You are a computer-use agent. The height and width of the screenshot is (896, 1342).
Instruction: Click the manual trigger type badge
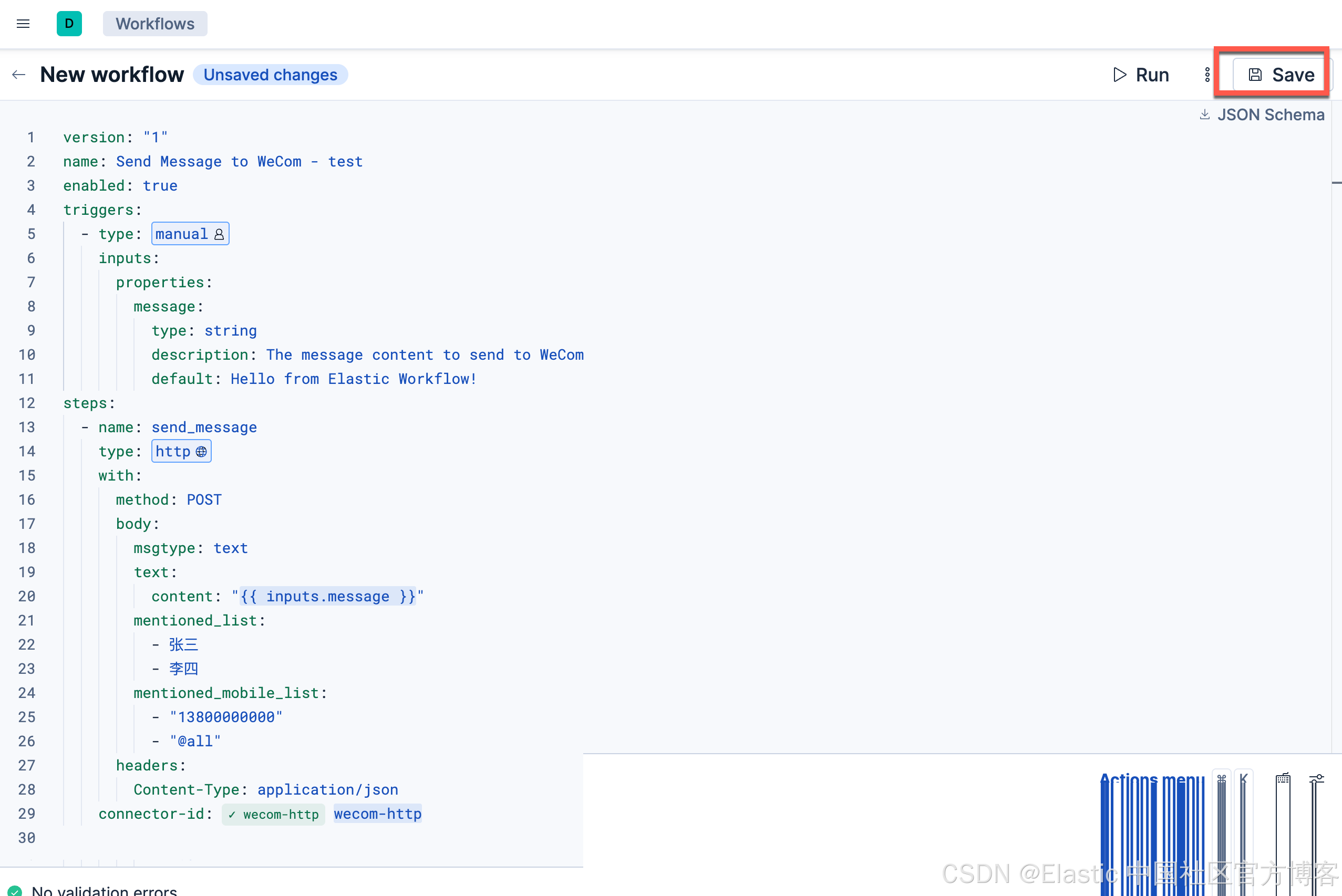[x=190, y=234]
